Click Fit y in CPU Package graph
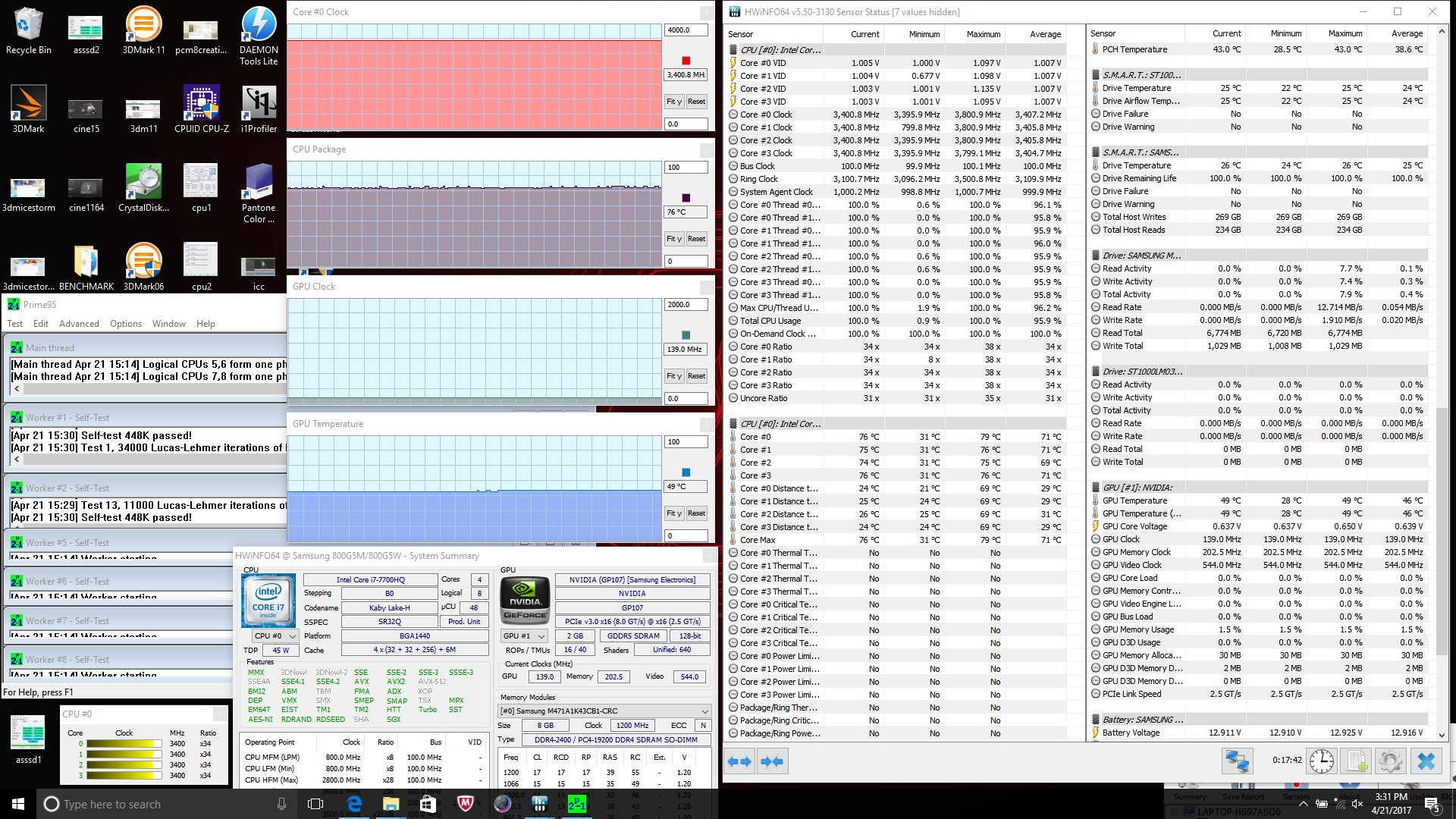1456x819 pixels. (674, 239)
